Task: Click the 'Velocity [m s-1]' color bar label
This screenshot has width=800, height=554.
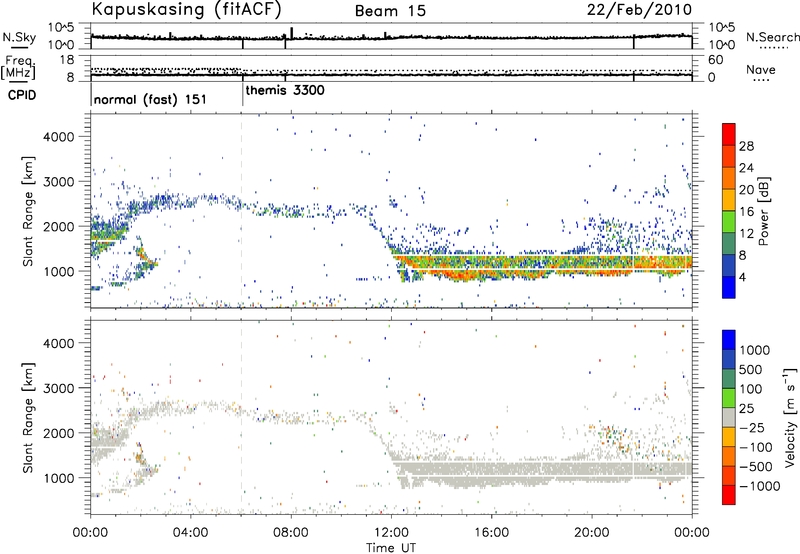Action: [x=791, y=417]
